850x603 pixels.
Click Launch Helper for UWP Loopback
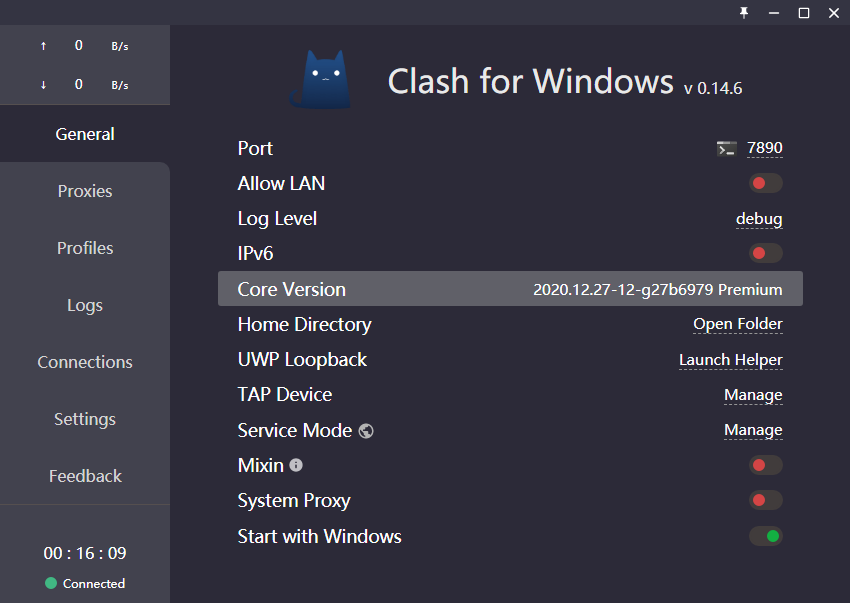(x=731, y=360)
